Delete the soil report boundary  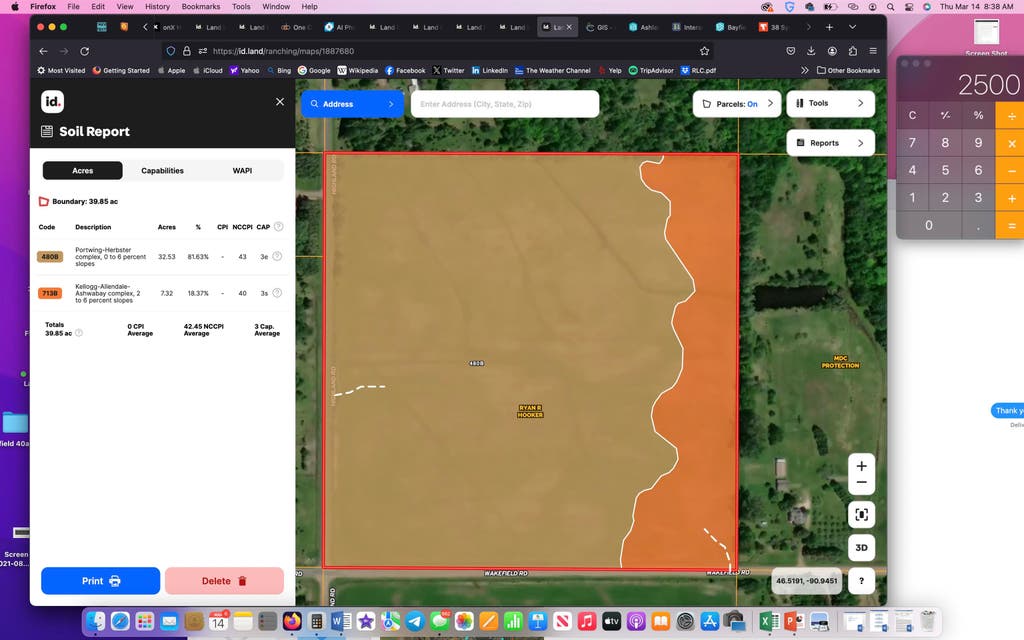click(224, 581)
